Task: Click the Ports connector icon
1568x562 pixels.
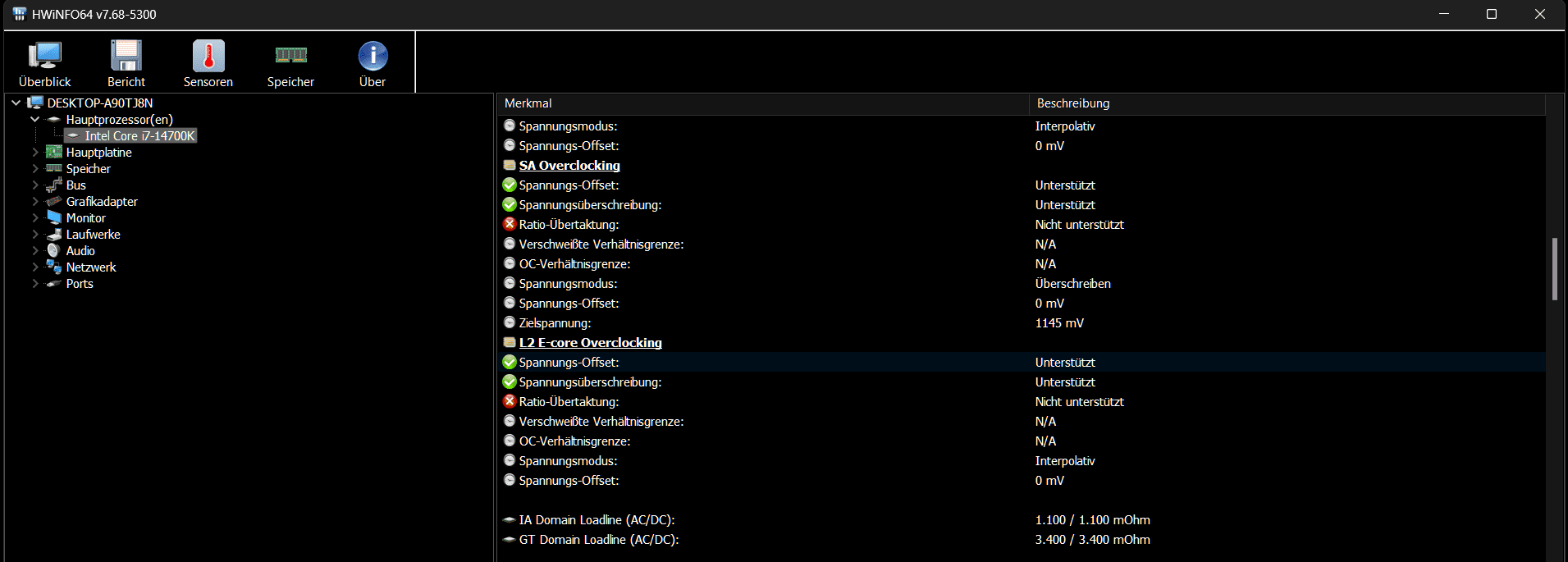Action: 54,283
